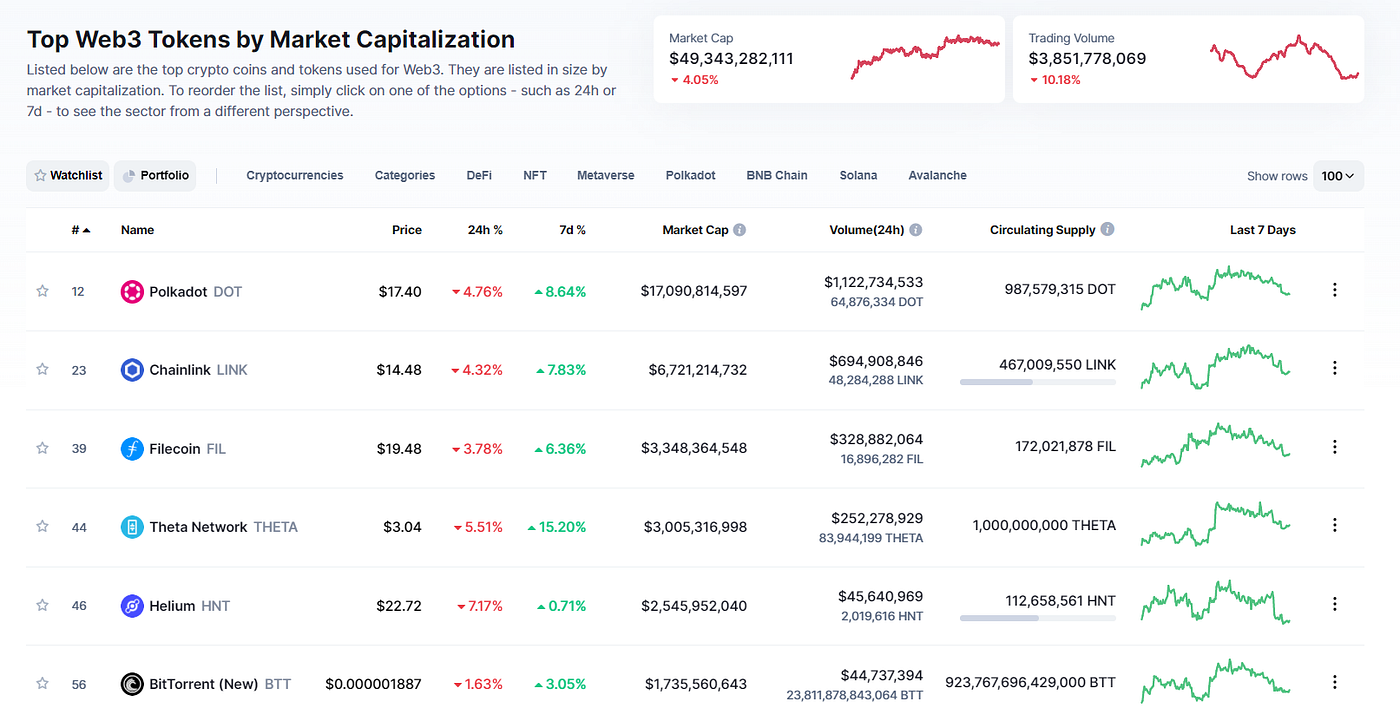Switch to the DeFi tab

pos(479,175)
